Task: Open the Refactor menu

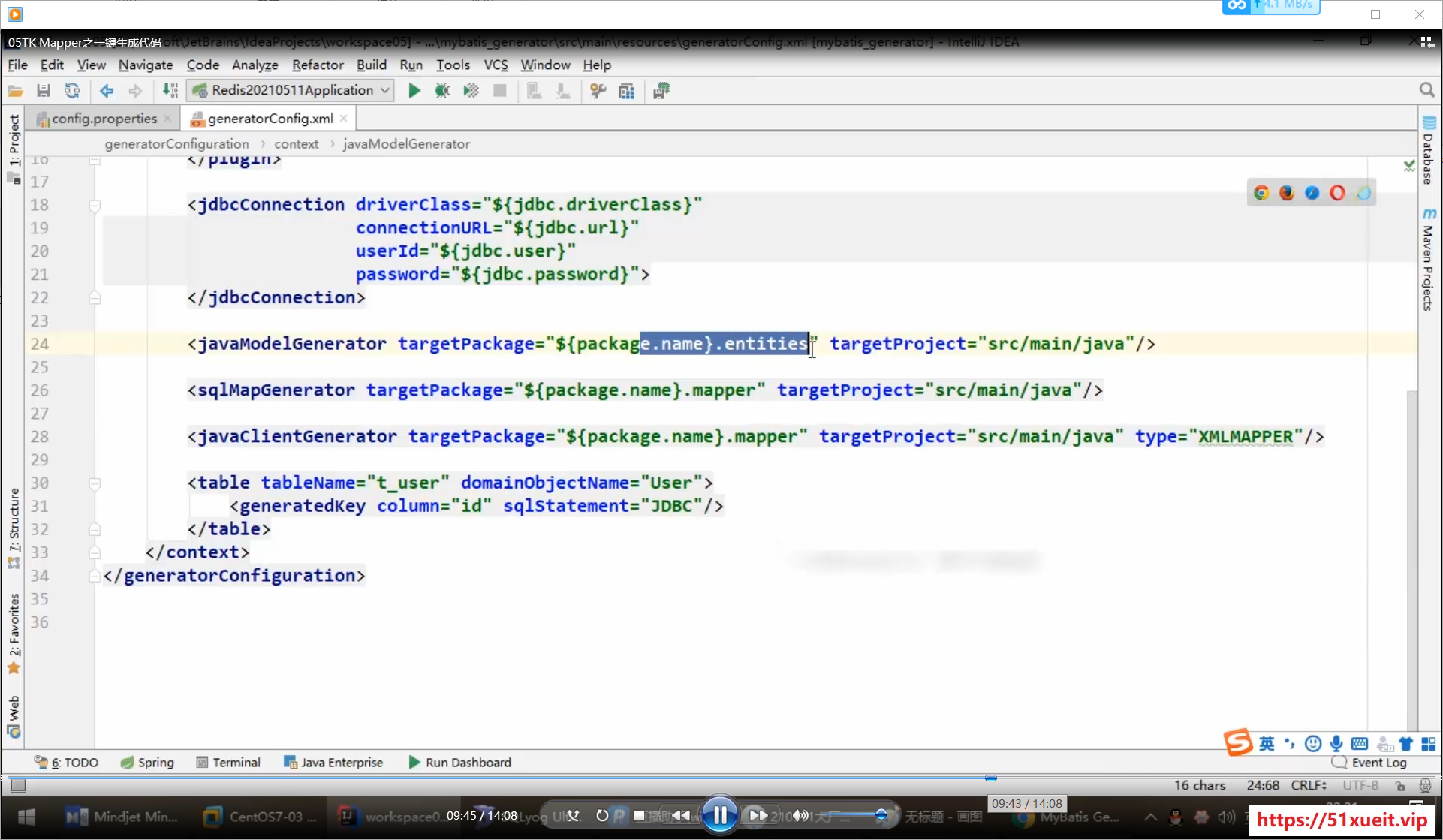Action: tap(318, 65)
